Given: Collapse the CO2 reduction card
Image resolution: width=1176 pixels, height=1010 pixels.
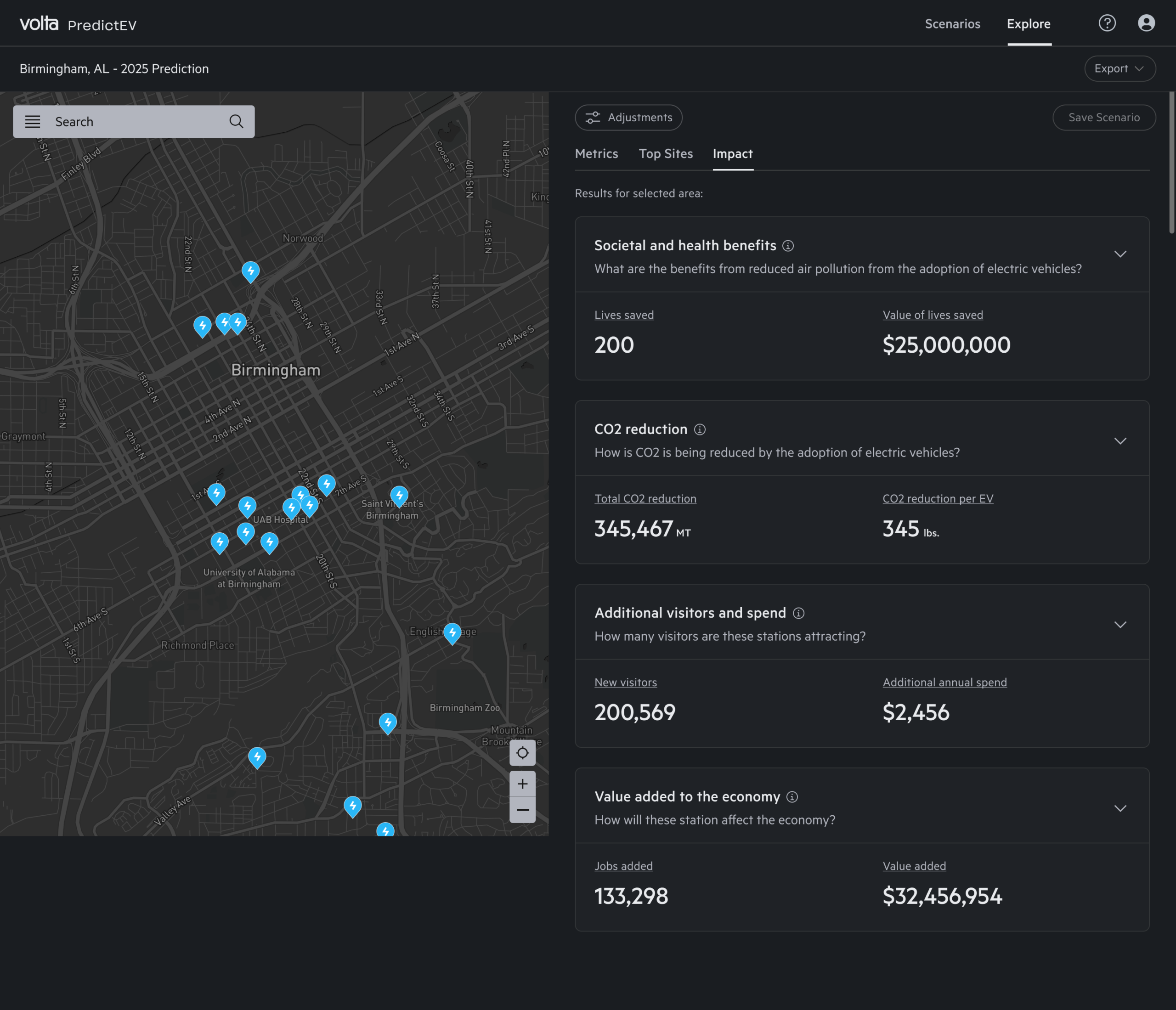Looking at the screenshot, I should click(1120, 441).
